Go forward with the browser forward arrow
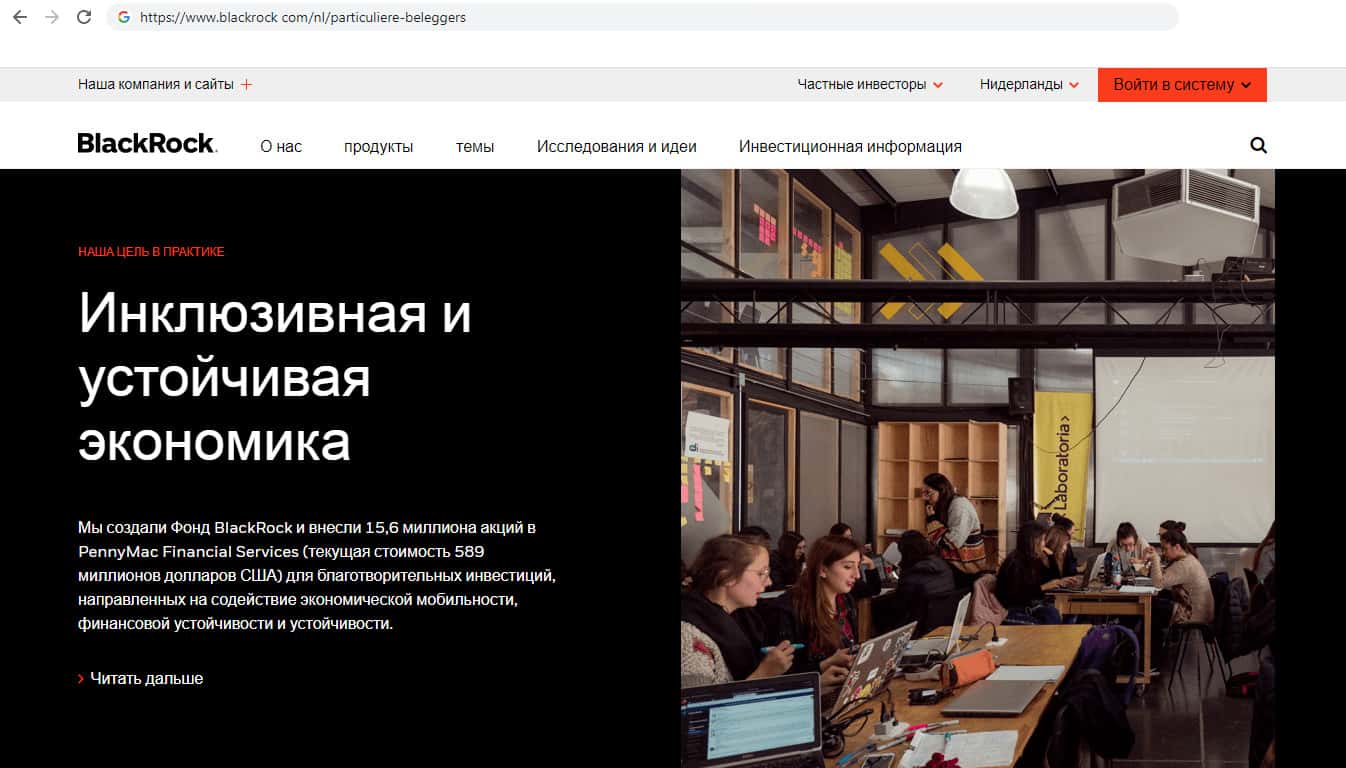The image size is (1346, 768). point(52,17)
